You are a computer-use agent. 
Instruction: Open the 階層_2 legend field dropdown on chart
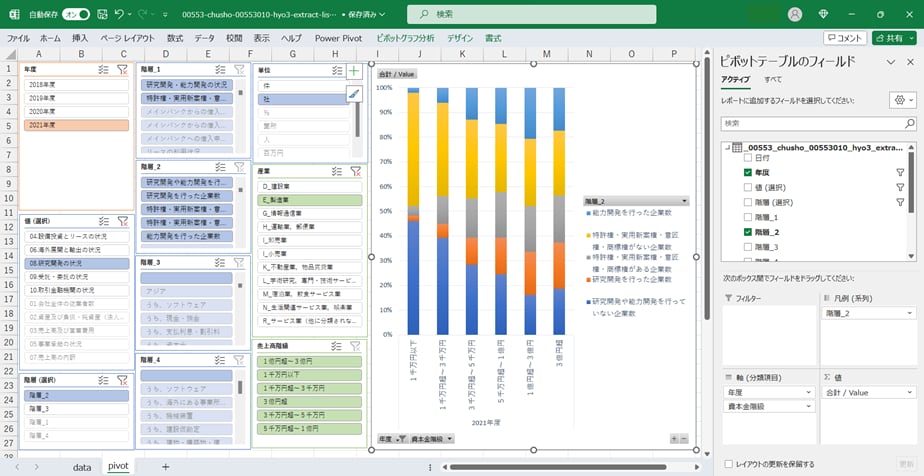point(683,201)
